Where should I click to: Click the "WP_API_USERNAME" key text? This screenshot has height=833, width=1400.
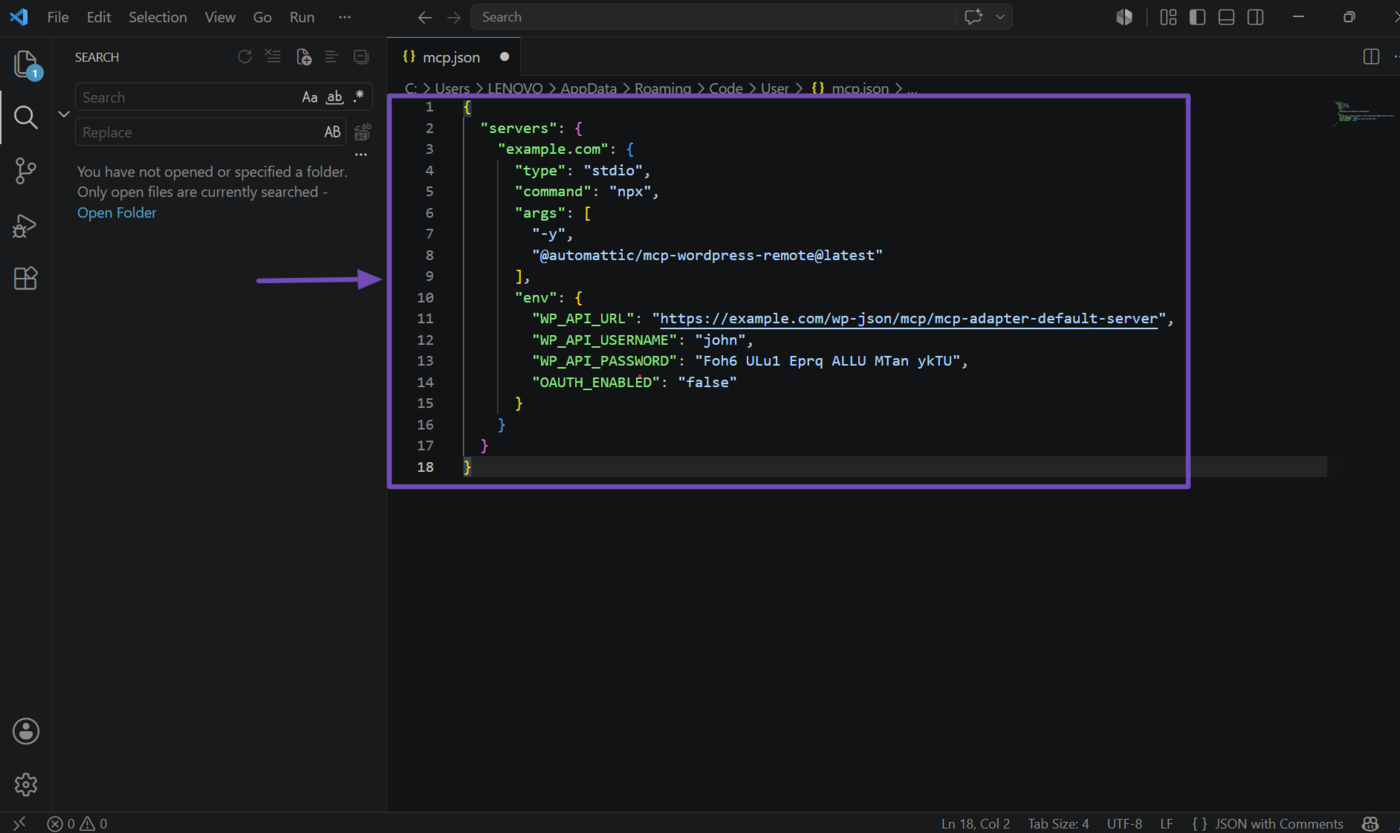[604, 340]
